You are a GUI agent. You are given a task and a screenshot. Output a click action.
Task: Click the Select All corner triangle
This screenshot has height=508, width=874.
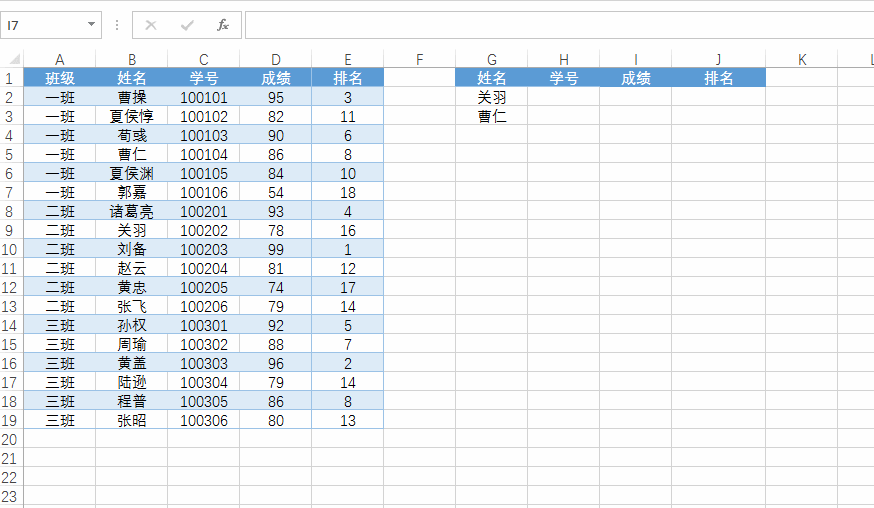[14, 59]
